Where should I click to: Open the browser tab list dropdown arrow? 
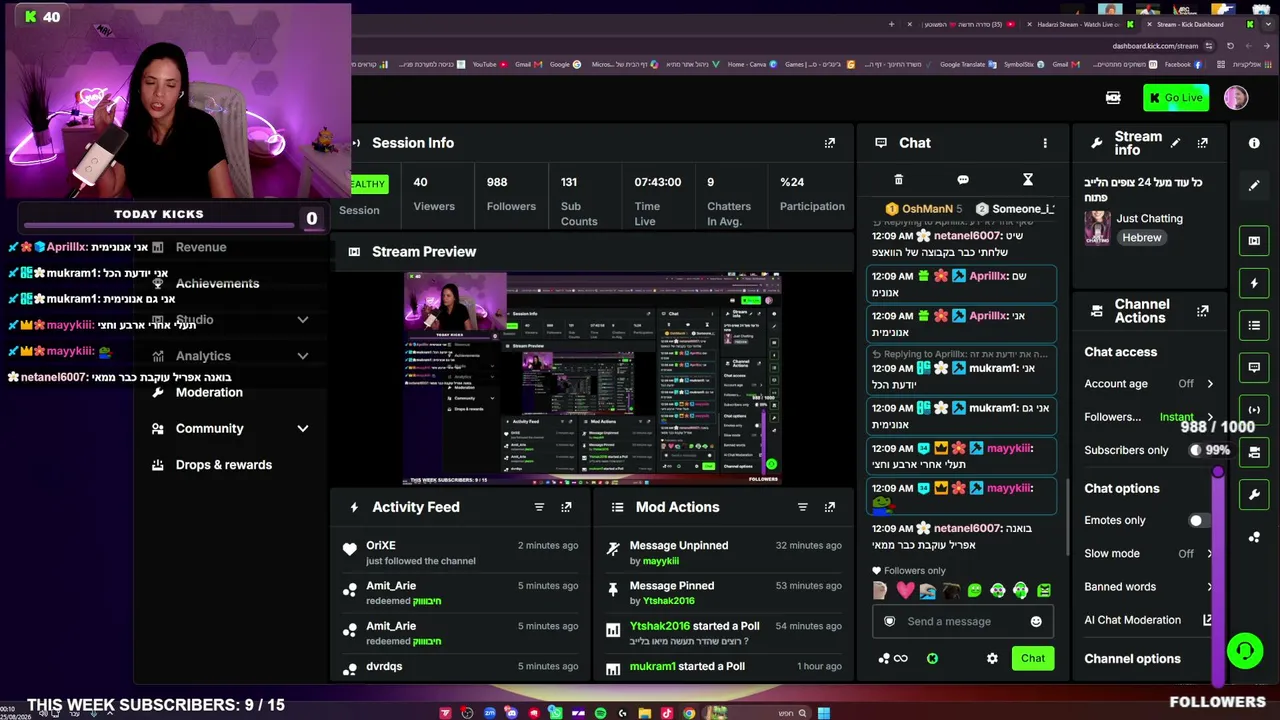tap(1270, 24)
